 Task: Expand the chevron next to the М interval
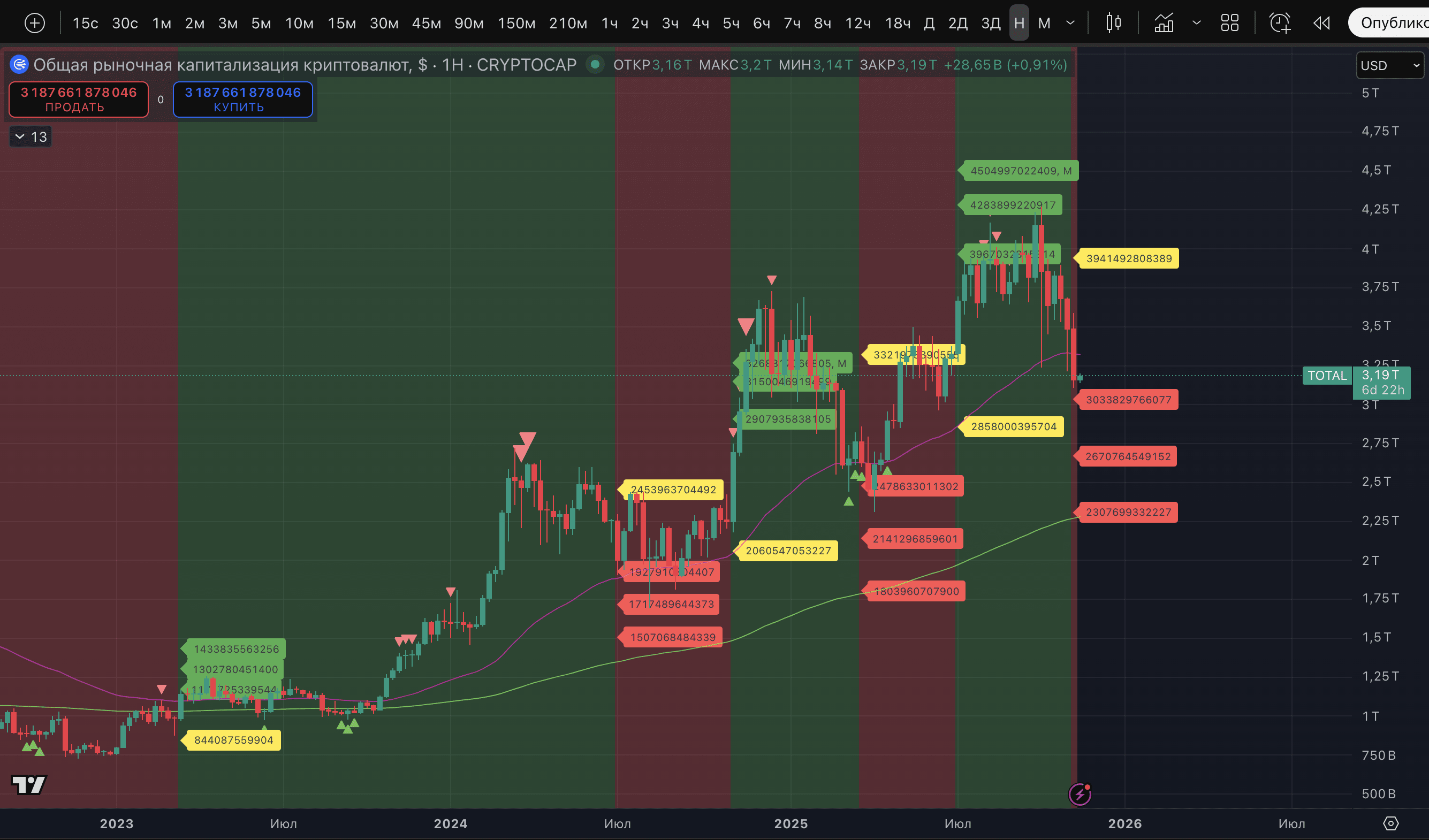tap(1070, 23)
